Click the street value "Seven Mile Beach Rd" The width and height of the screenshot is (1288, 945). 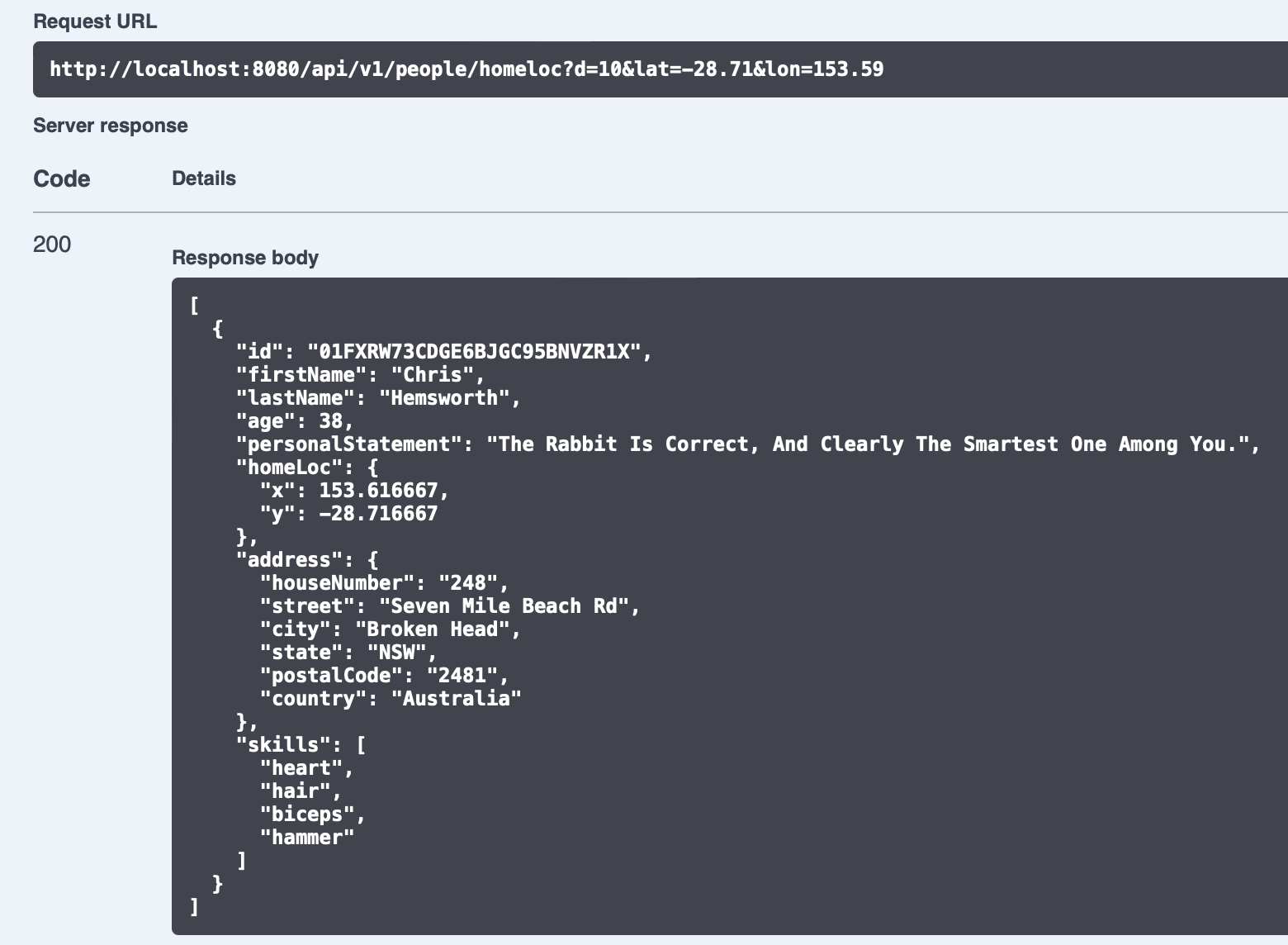click(x=504, y=606)
